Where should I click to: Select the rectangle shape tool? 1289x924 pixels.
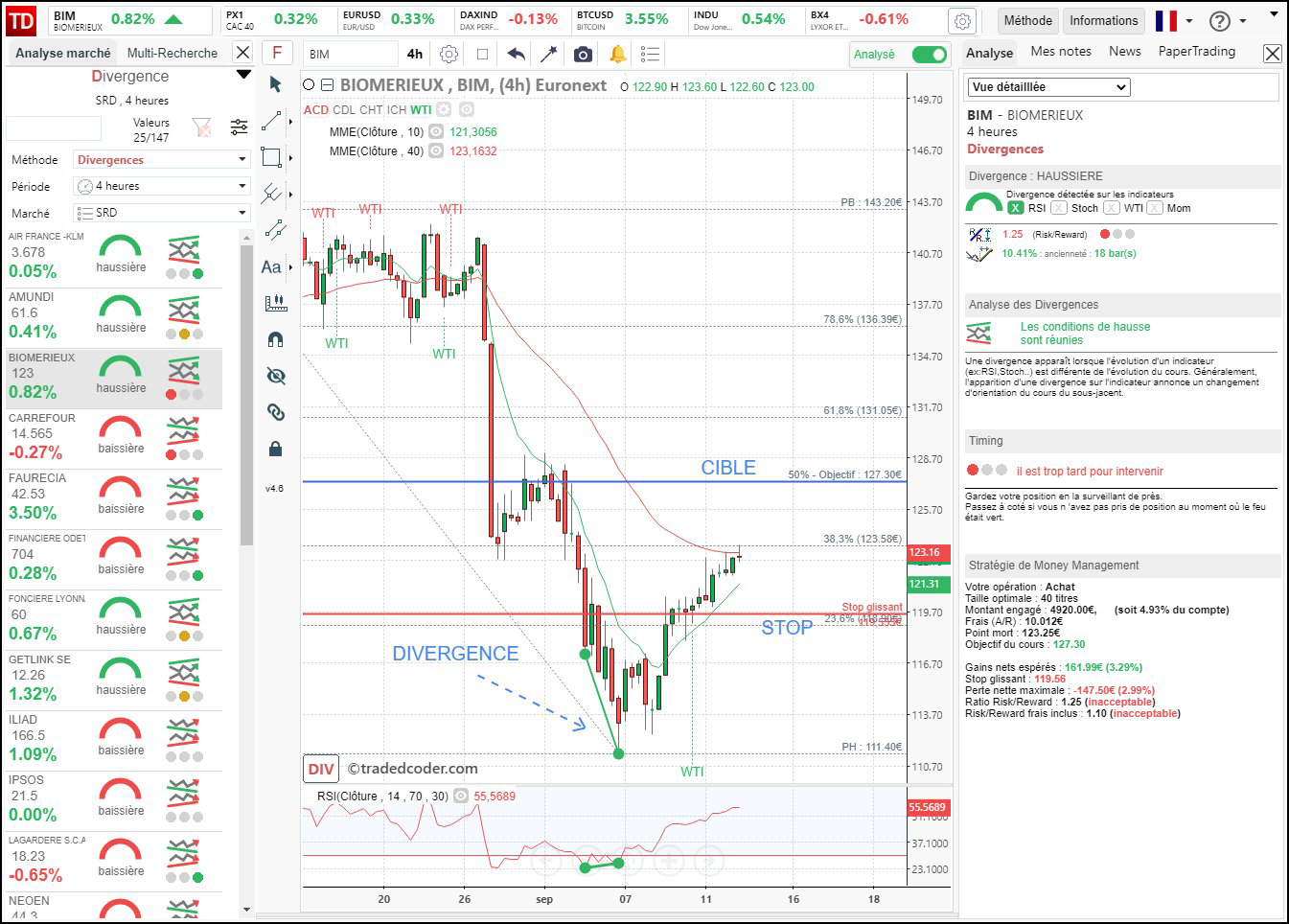[x=272, y=157]
